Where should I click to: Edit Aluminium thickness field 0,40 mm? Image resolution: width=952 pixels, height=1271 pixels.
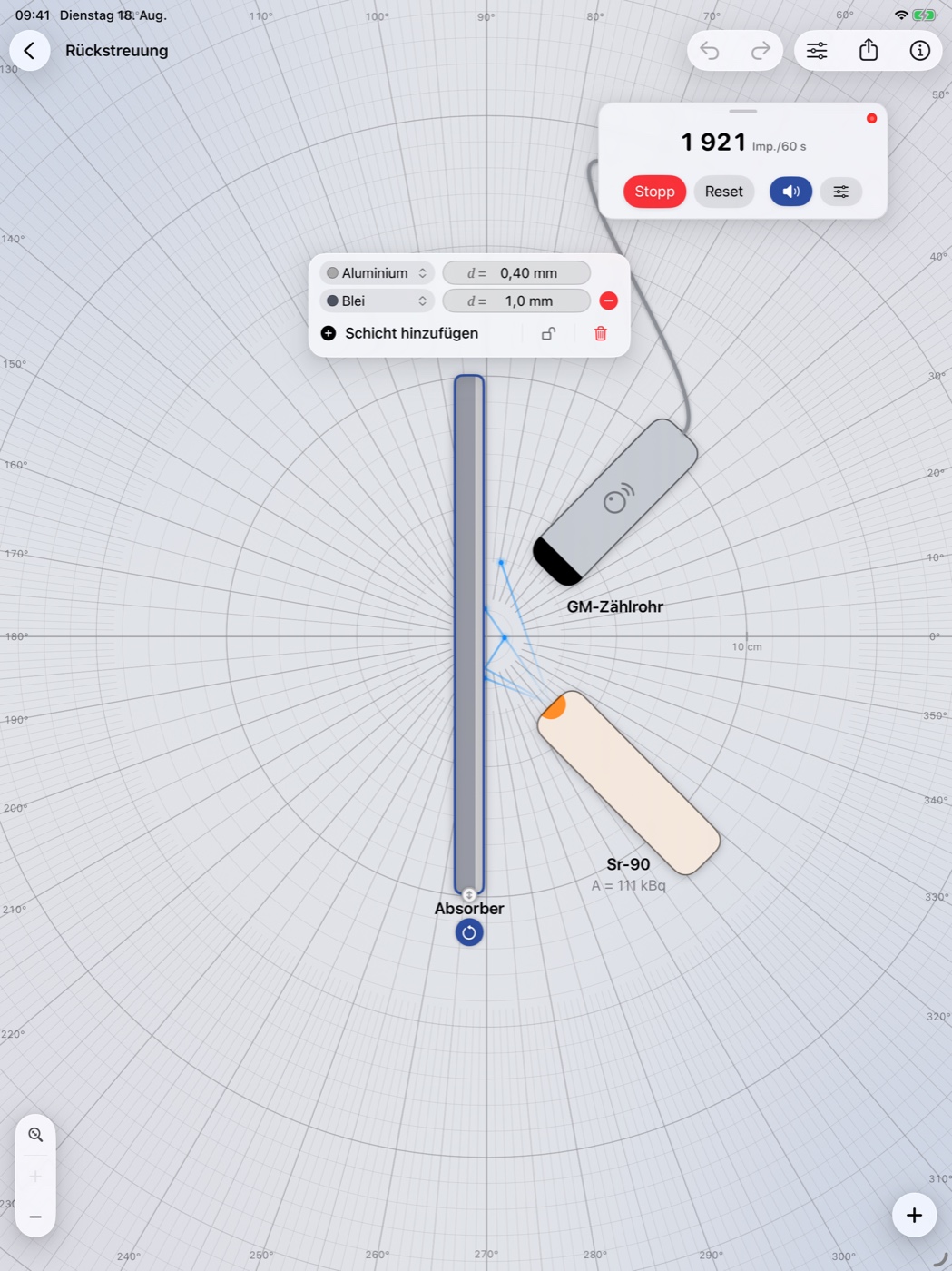pyautogui.click(x=516, y=273)
